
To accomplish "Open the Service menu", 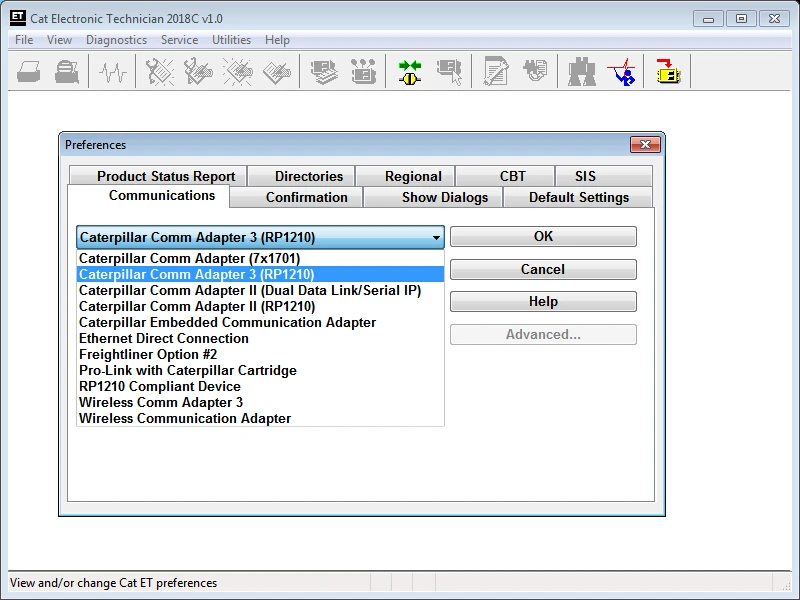I will click(x=179, y=40).
